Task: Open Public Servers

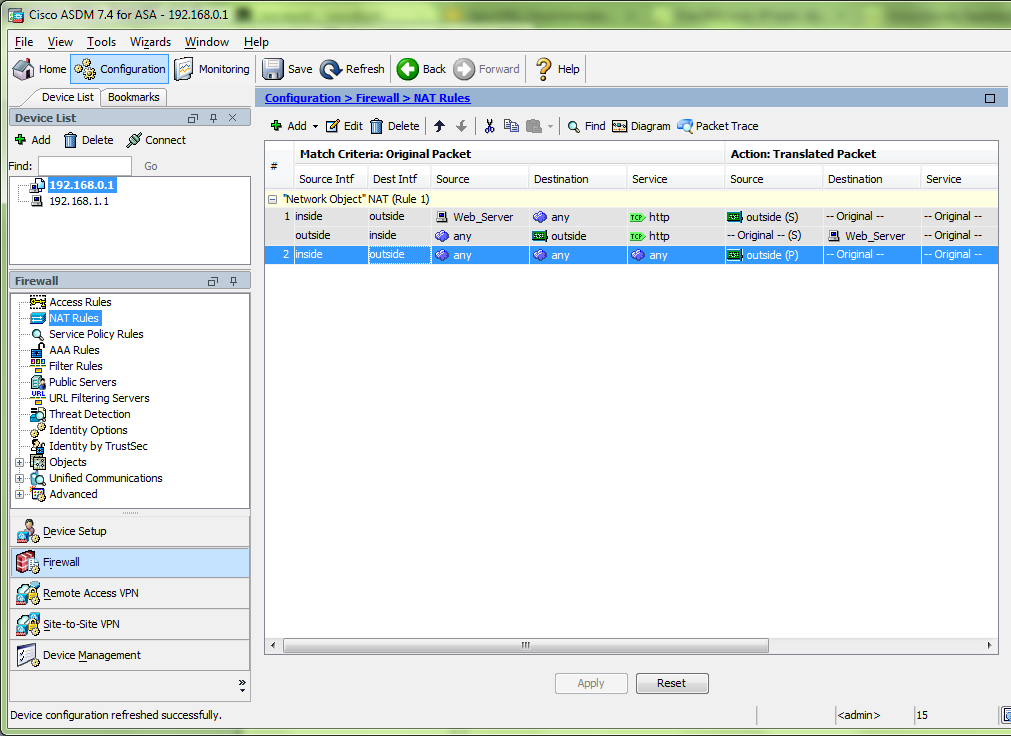Action: (x=83, y=382)
